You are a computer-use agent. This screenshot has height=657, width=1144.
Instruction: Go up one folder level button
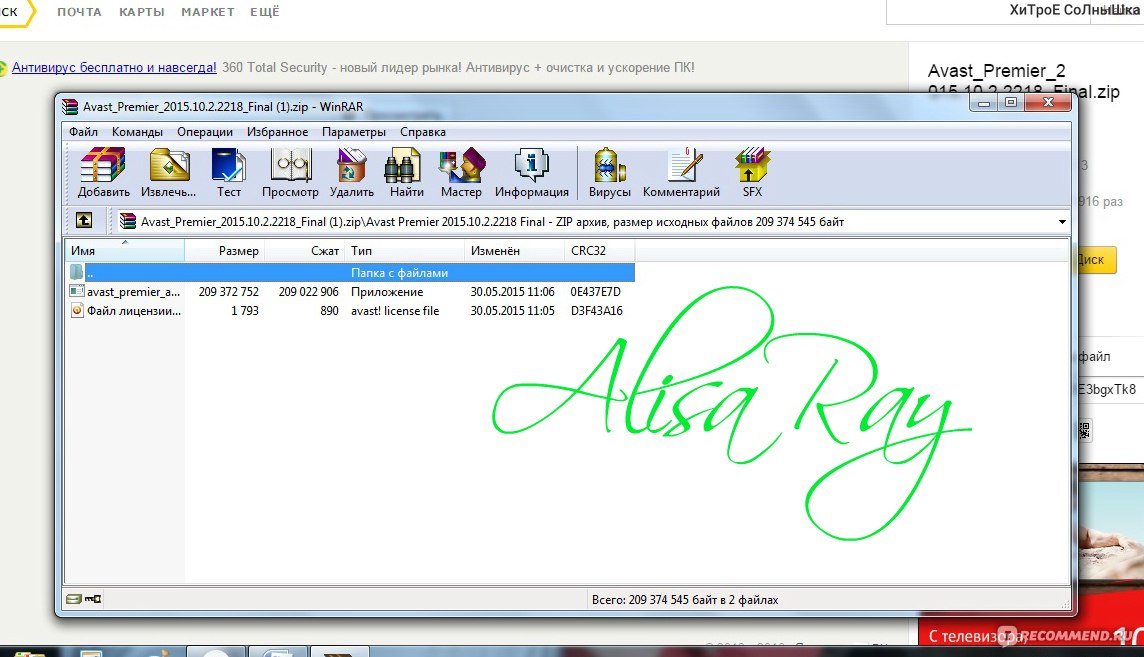[84, 220]
